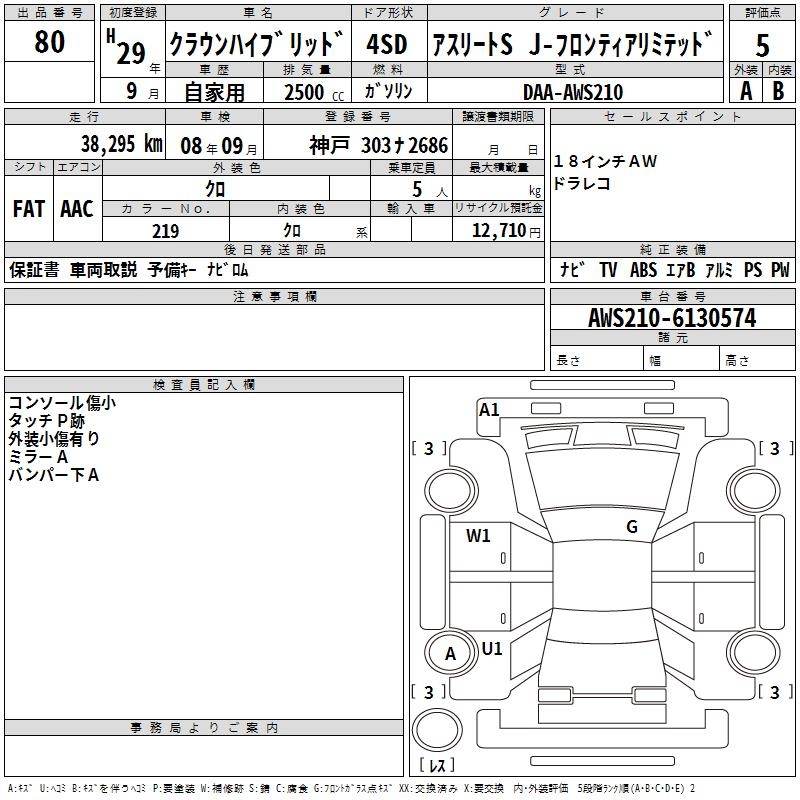
Task: Click the [レス] spare tire label
Action: [437, 765]
